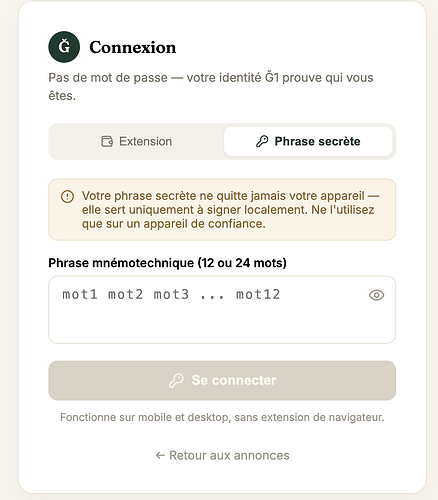
Task: Click the exclamation warning icon in banner
Action: [x=67, y=196]
